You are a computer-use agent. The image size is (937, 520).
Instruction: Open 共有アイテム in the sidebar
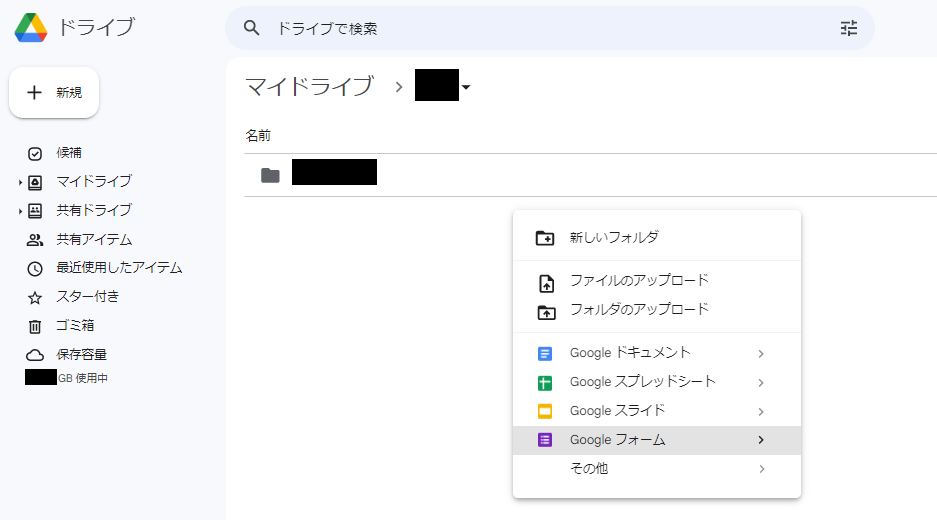coord(94,240)
